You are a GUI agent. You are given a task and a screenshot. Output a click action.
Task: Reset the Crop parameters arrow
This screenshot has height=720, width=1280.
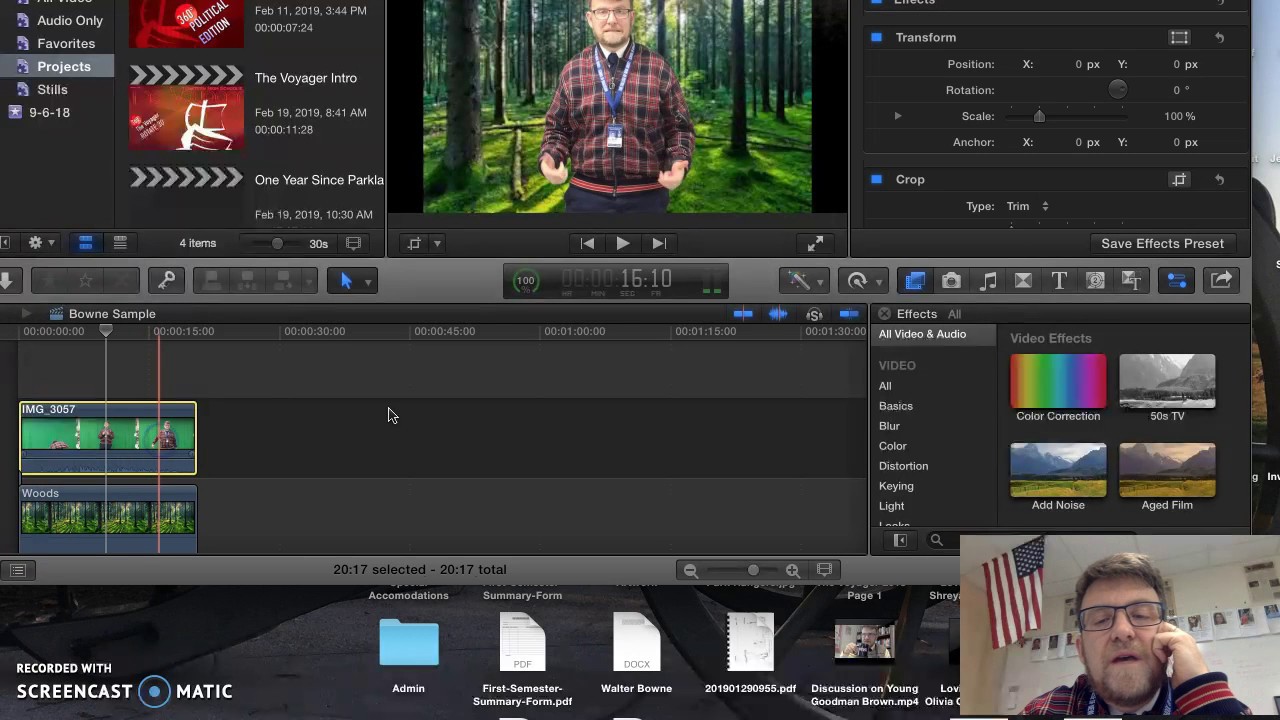coord(1220,179)
